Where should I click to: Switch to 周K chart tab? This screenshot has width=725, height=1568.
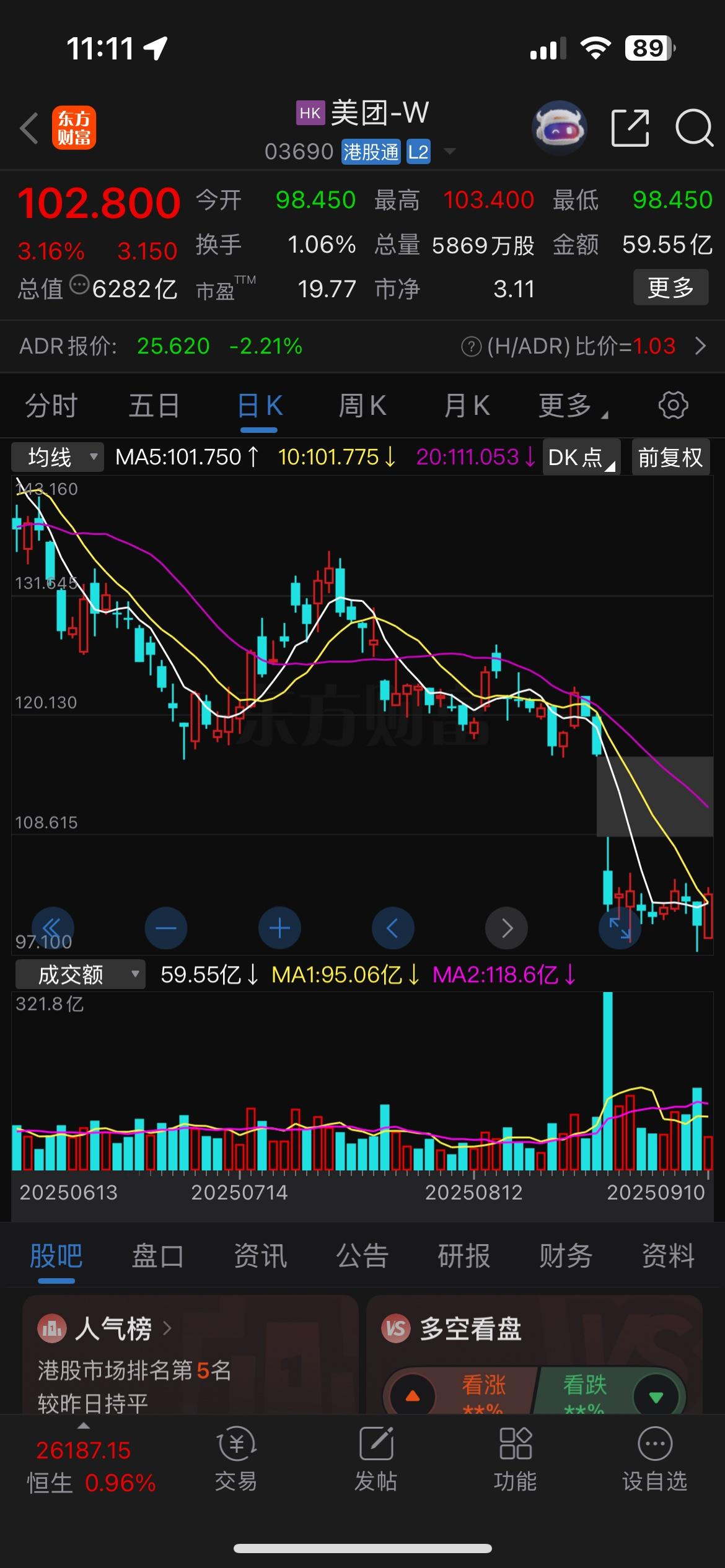(362, 406)
